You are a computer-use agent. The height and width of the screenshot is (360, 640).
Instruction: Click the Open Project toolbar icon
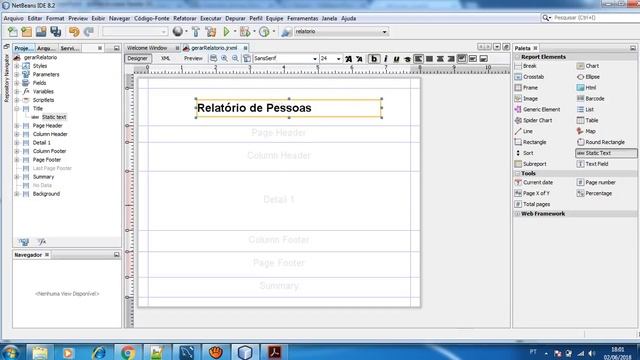coord(41,32)
